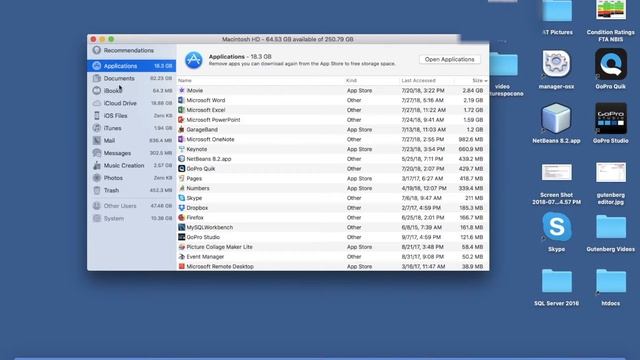
Task: Click the red close window button
Action: pyautogui.click(x=93, y=39)
